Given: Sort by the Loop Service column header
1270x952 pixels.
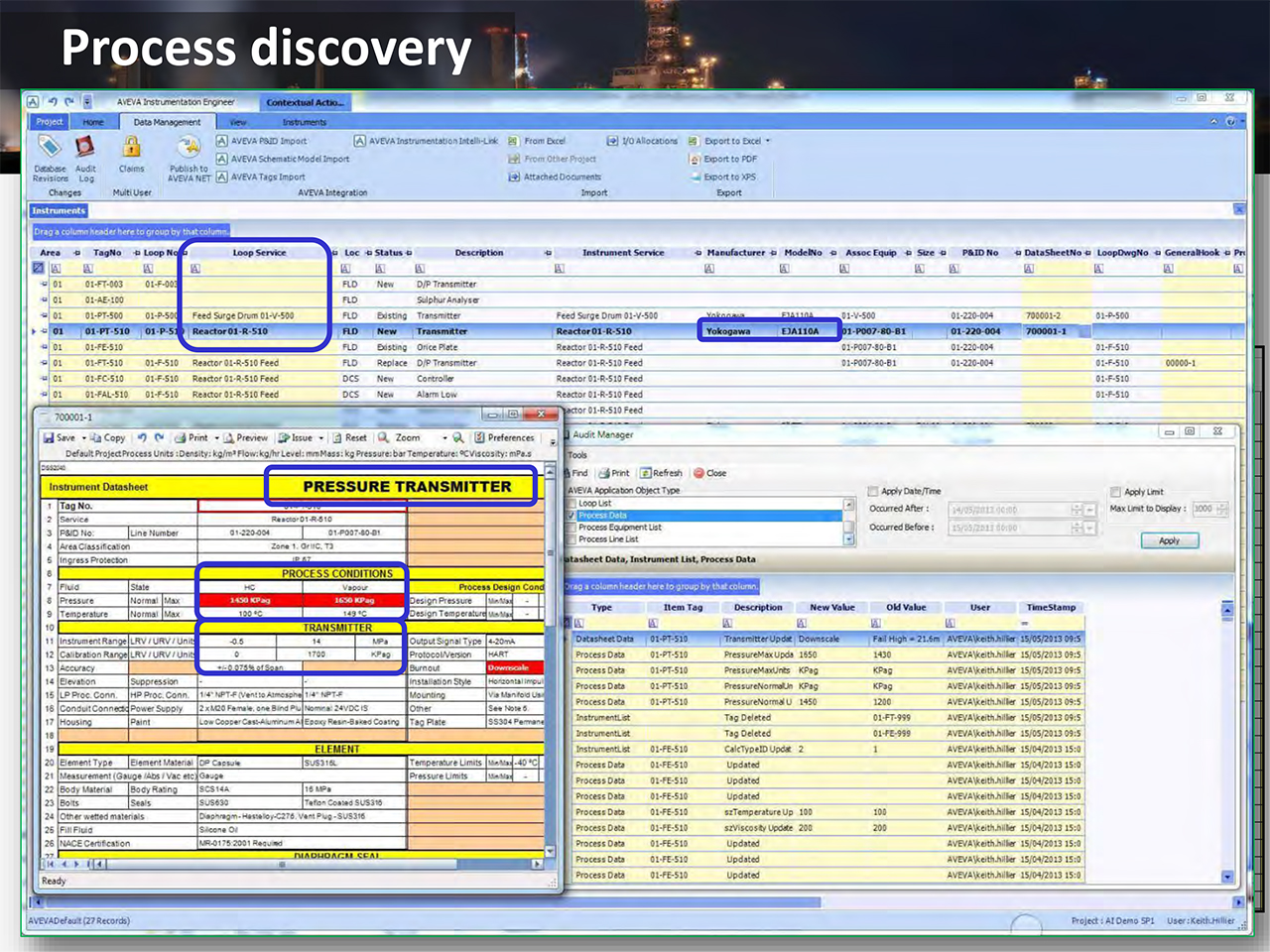Looking at the screenshot, I should 259,253.
